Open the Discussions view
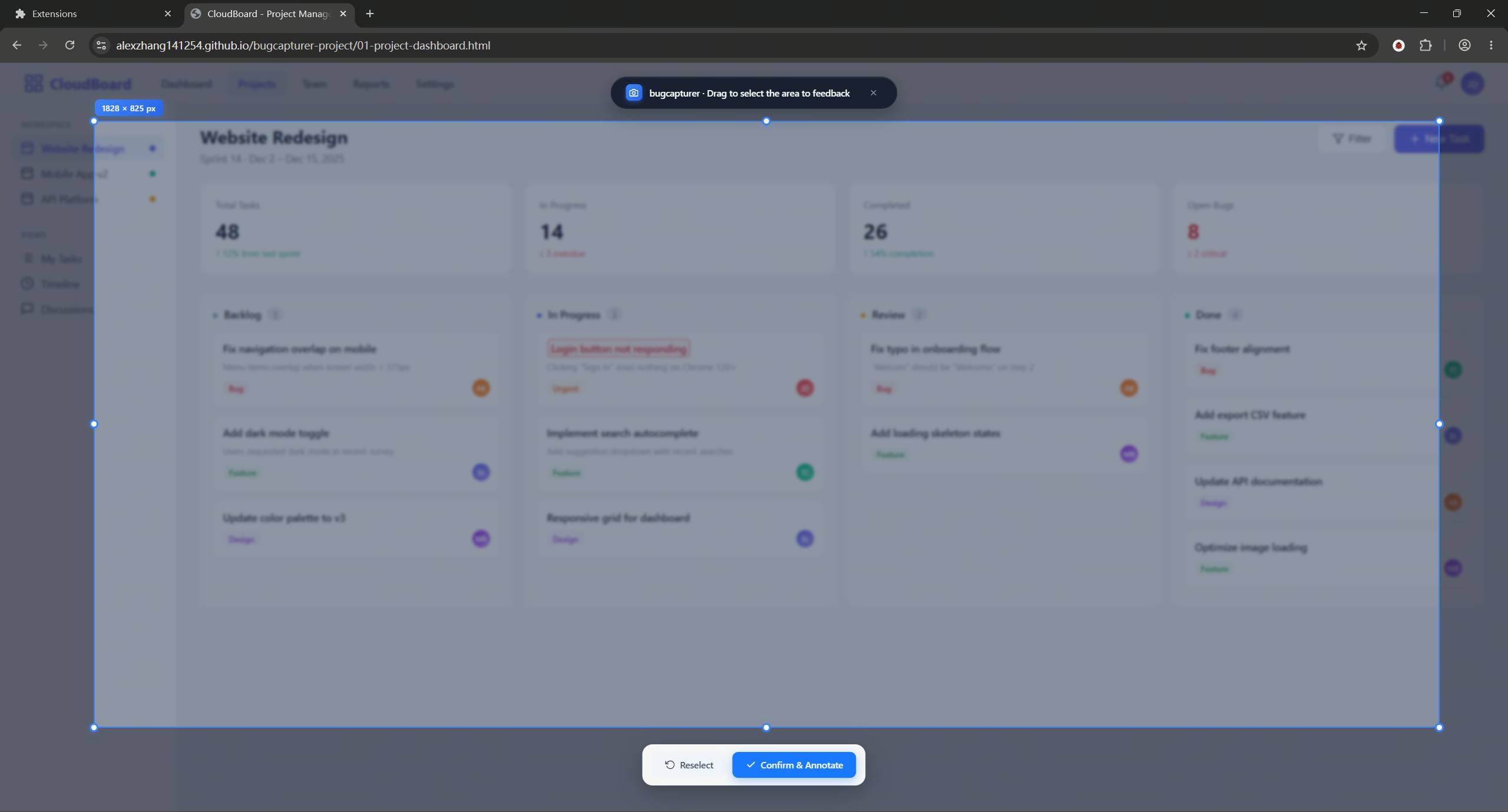 pyautogui.click(x=88, y=310)
